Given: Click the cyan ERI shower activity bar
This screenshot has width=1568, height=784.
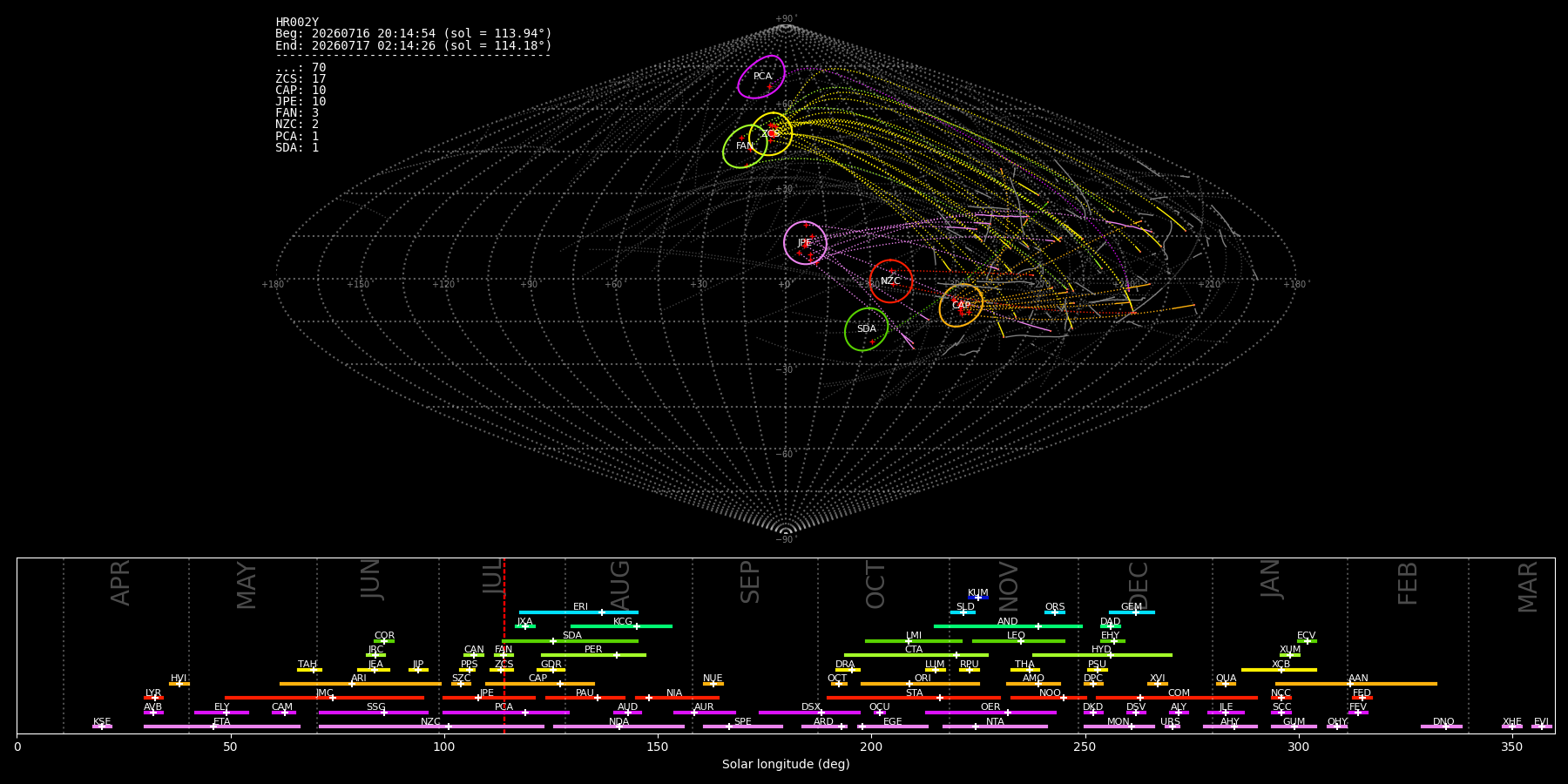Looking at the screenshot, I should (x=578, y=612).
